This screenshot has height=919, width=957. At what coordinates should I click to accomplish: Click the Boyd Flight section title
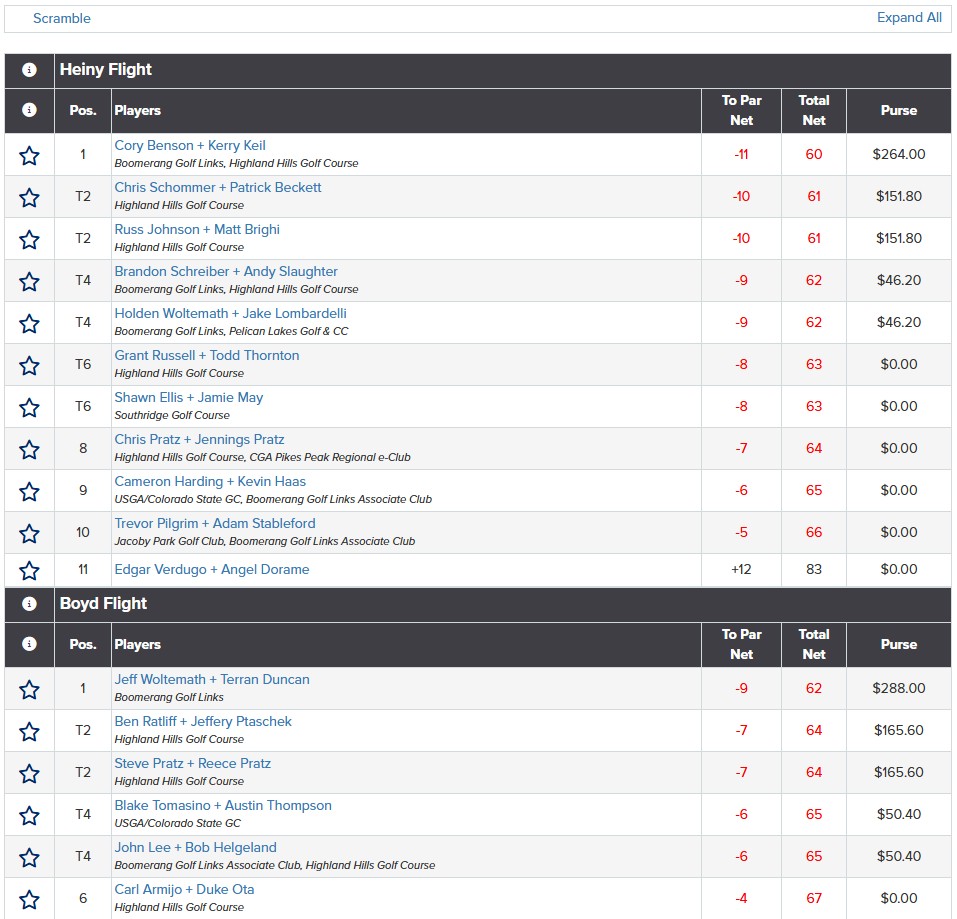(103, 604)
